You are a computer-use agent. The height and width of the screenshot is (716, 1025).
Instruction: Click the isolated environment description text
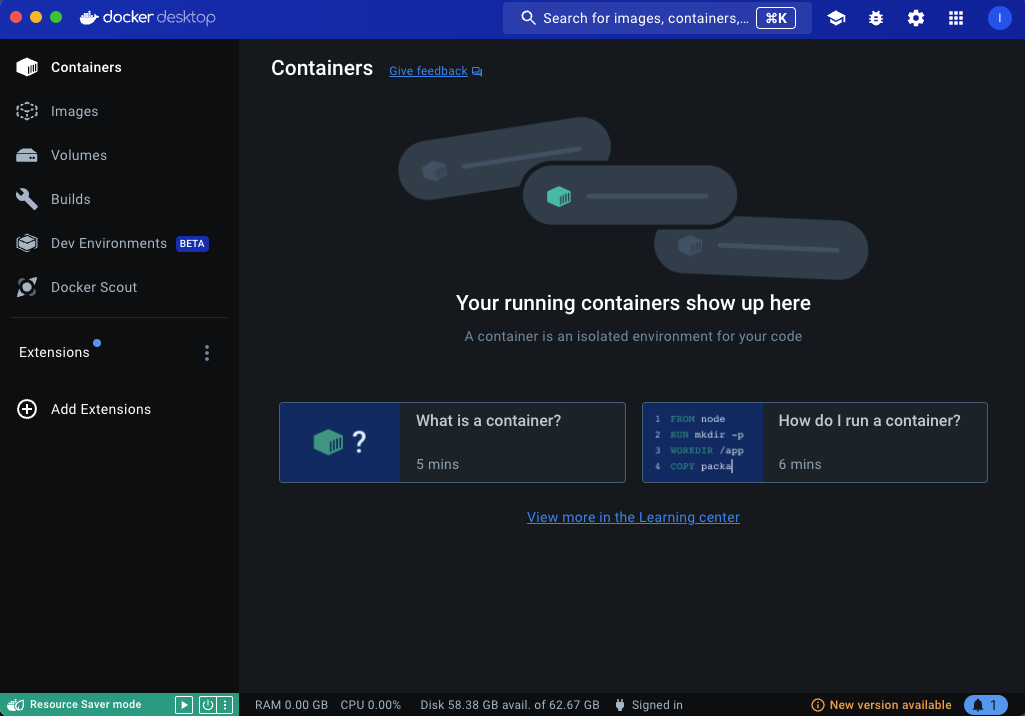click(633, 336)
